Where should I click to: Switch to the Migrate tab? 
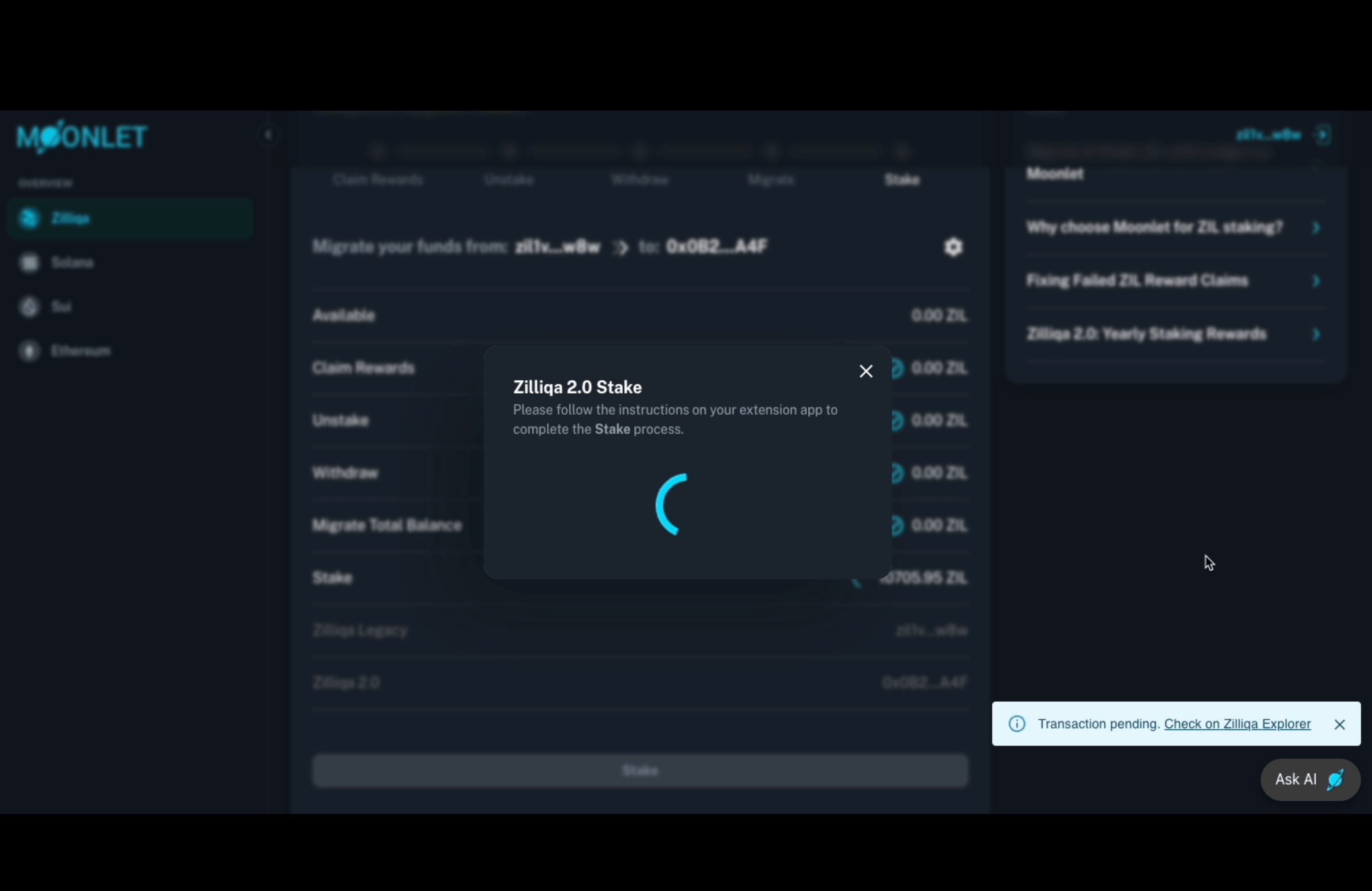click(771, 180)
